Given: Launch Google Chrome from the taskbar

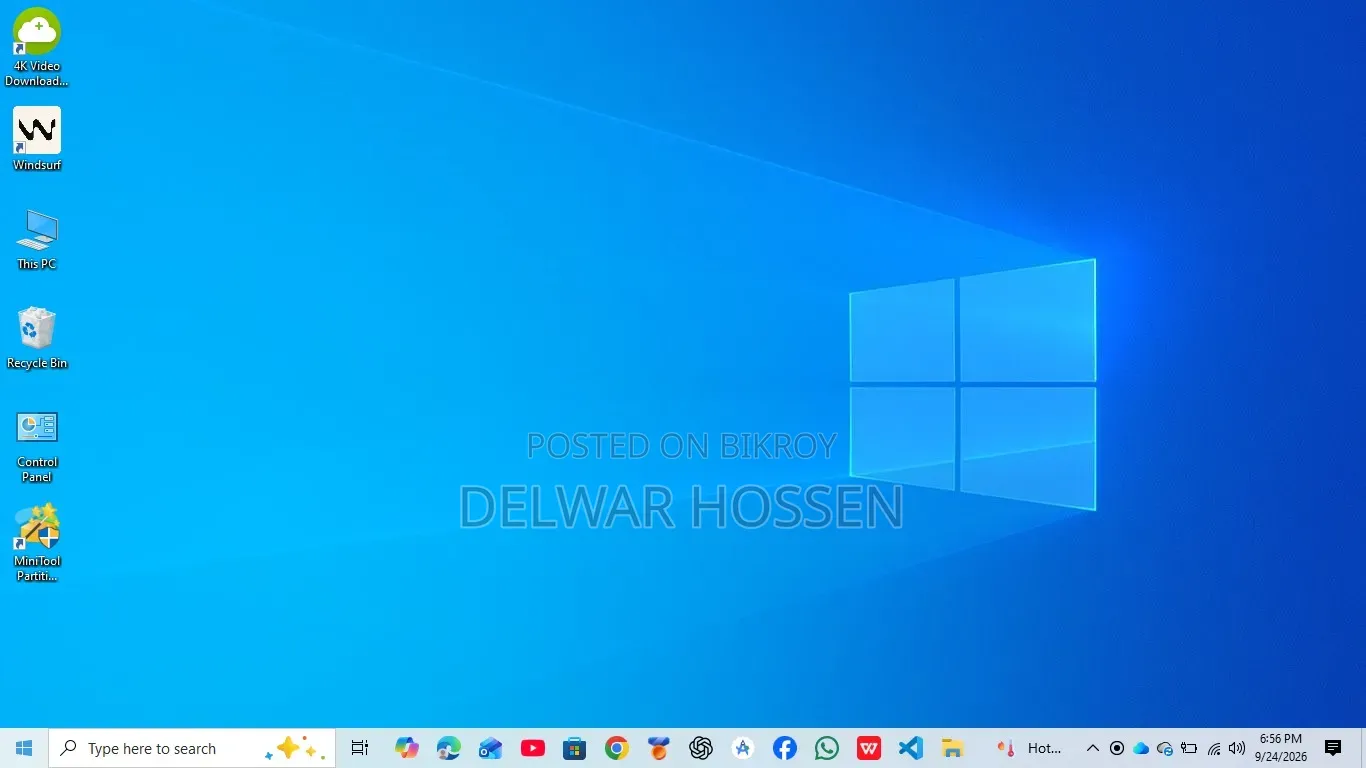Looking at the screenshot, I should point(616,748).
